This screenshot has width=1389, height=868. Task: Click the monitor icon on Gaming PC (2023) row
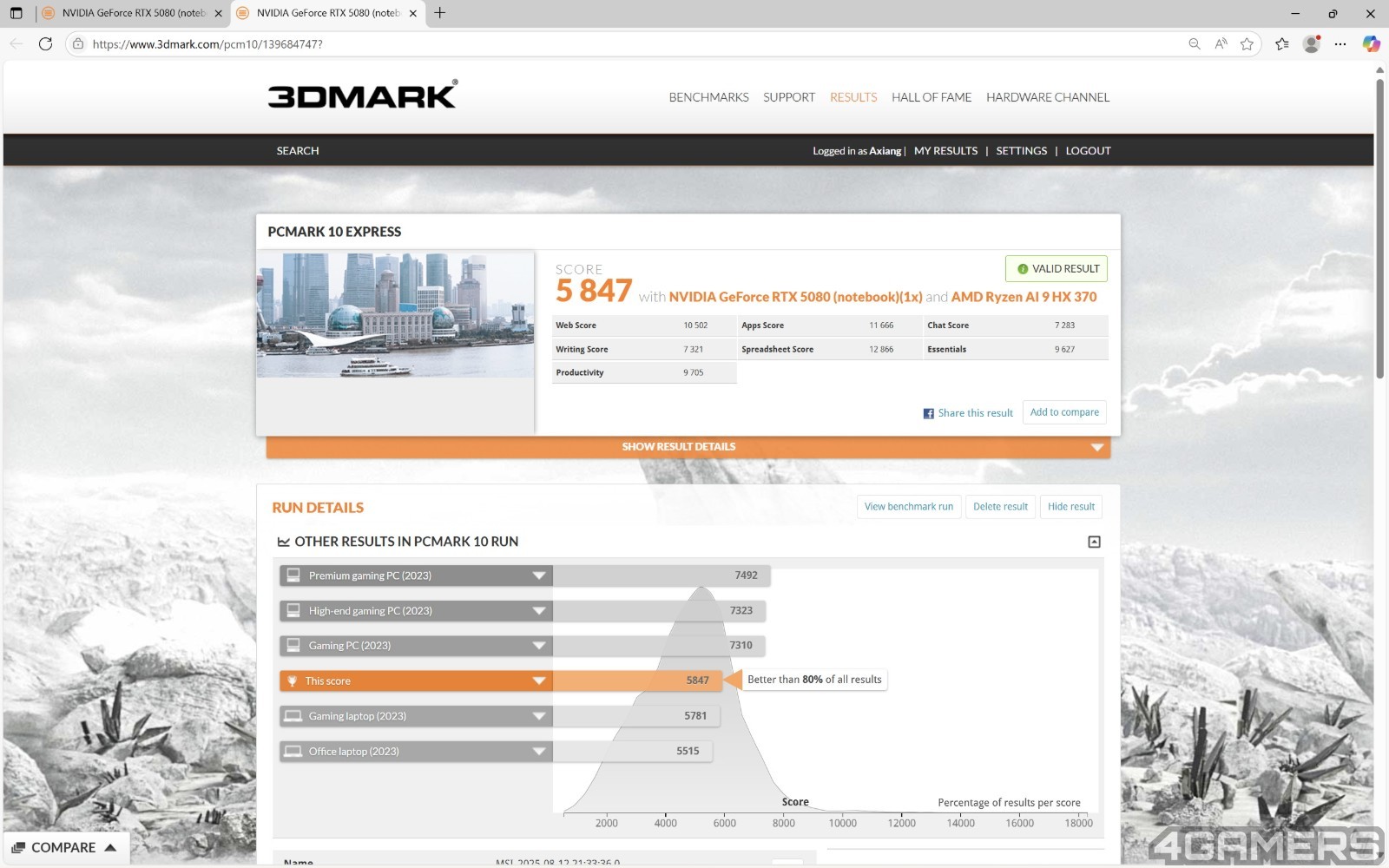[x=293, y=645]
